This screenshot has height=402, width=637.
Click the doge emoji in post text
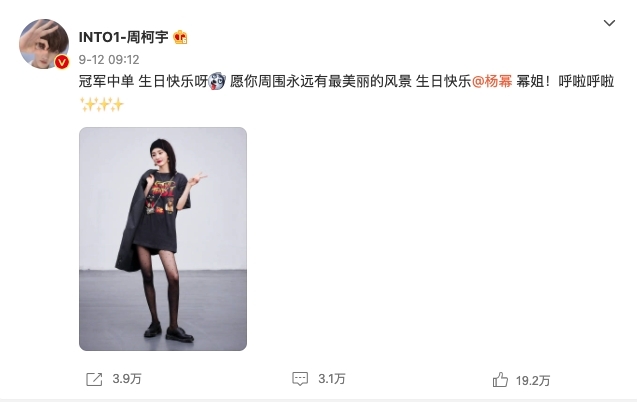[217, 81]
